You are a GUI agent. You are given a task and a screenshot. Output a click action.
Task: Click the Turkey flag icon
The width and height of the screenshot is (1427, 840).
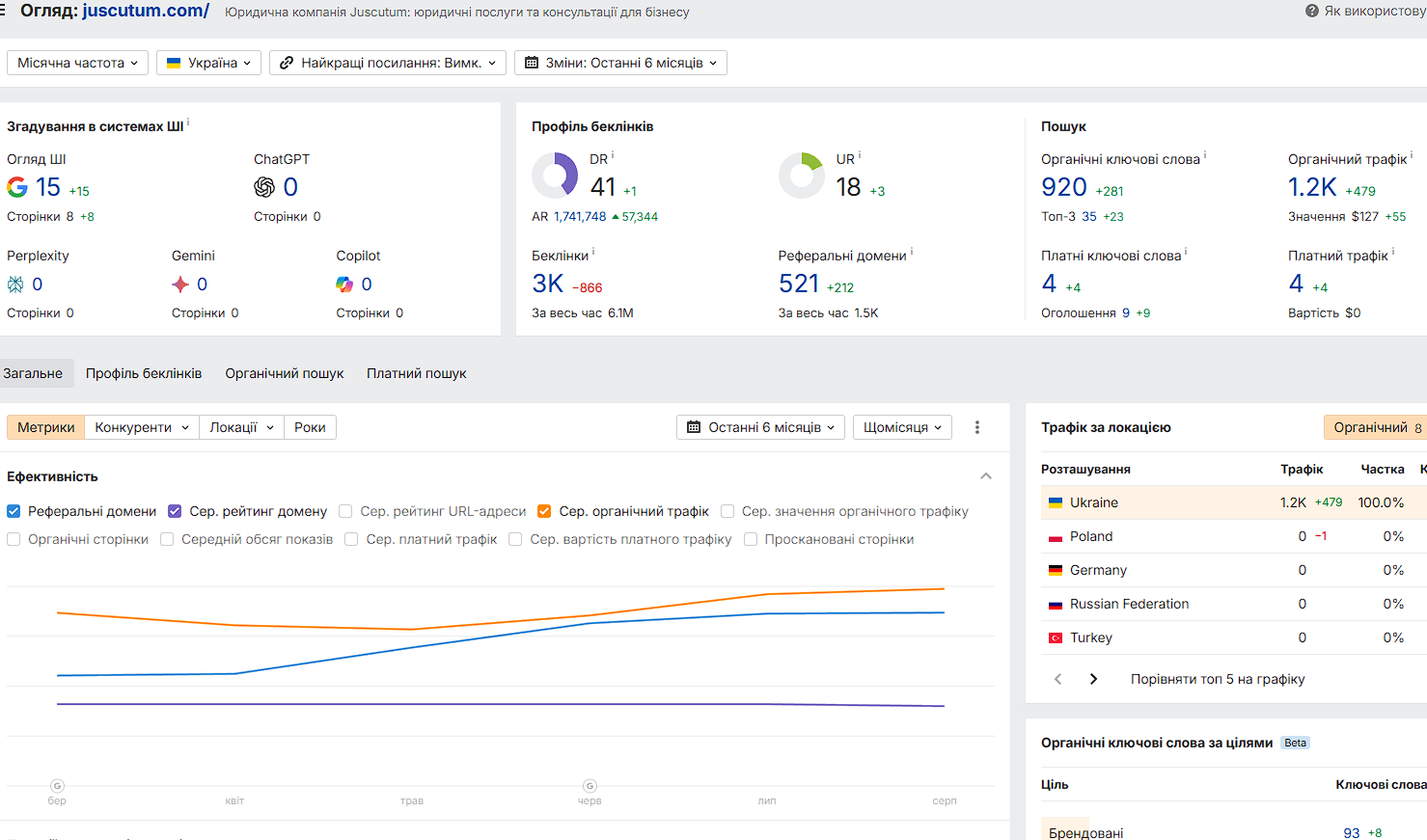1056,638
